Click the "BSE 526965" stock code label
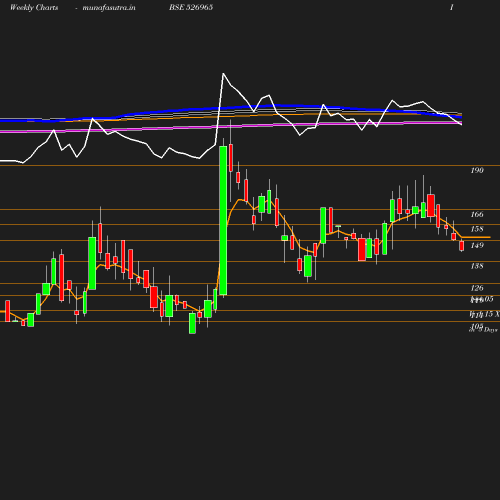 191,7
